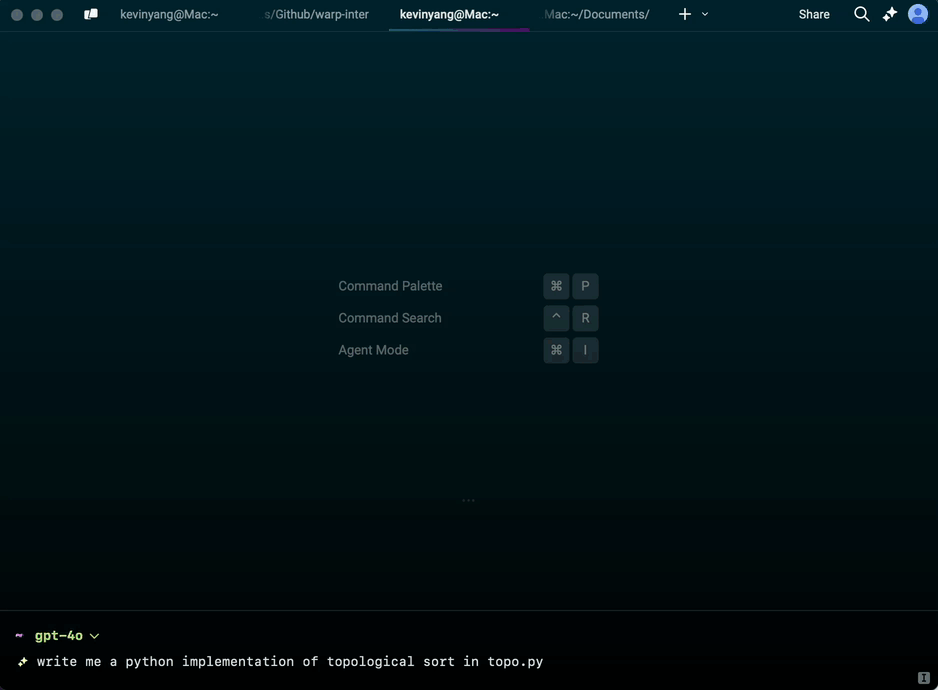Click the P key hint for Command Palette
This screenshot has width=939, height=690.
[x=585, y=286]
